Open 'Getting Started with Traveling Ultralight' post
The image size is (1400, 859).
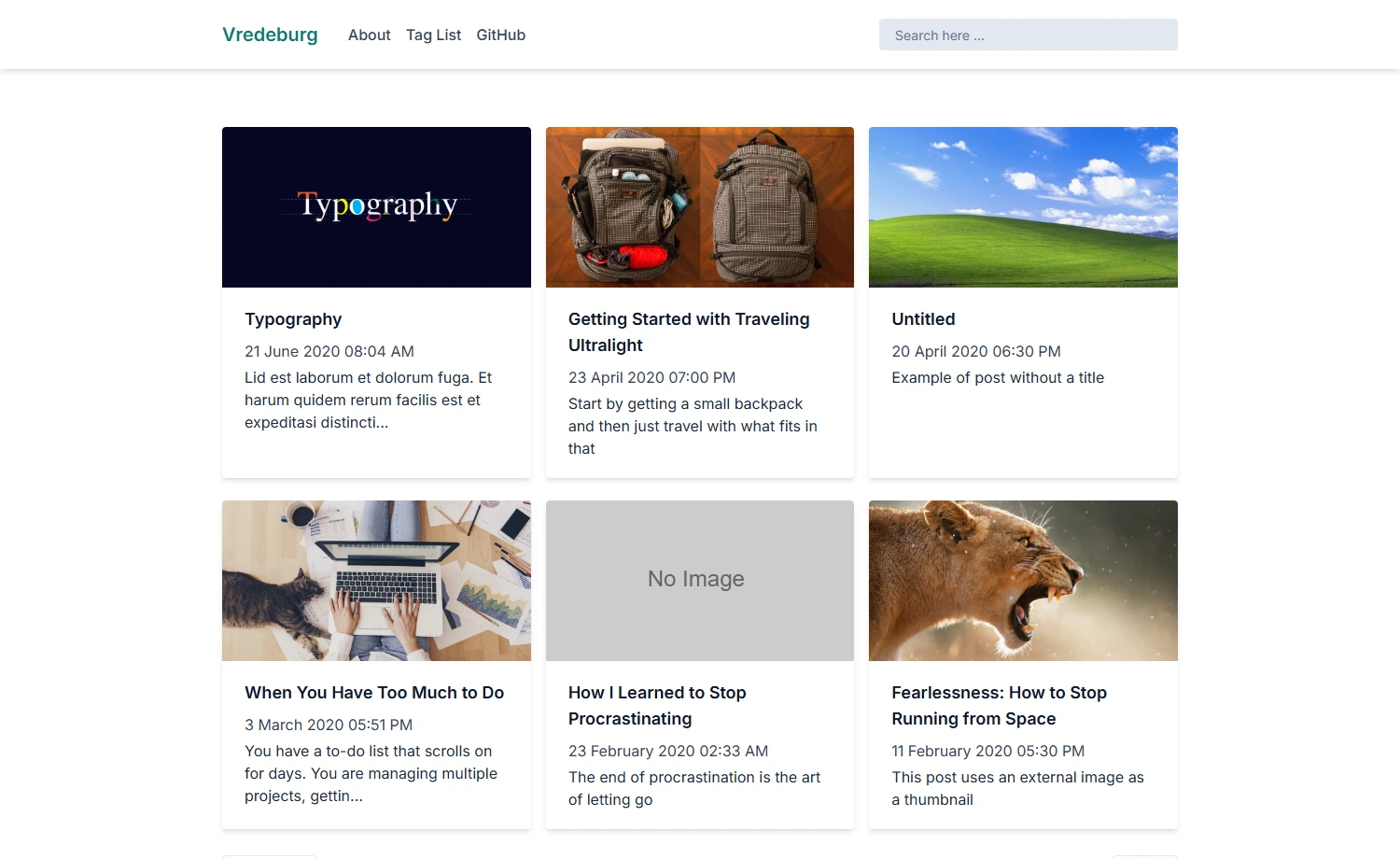689,332
